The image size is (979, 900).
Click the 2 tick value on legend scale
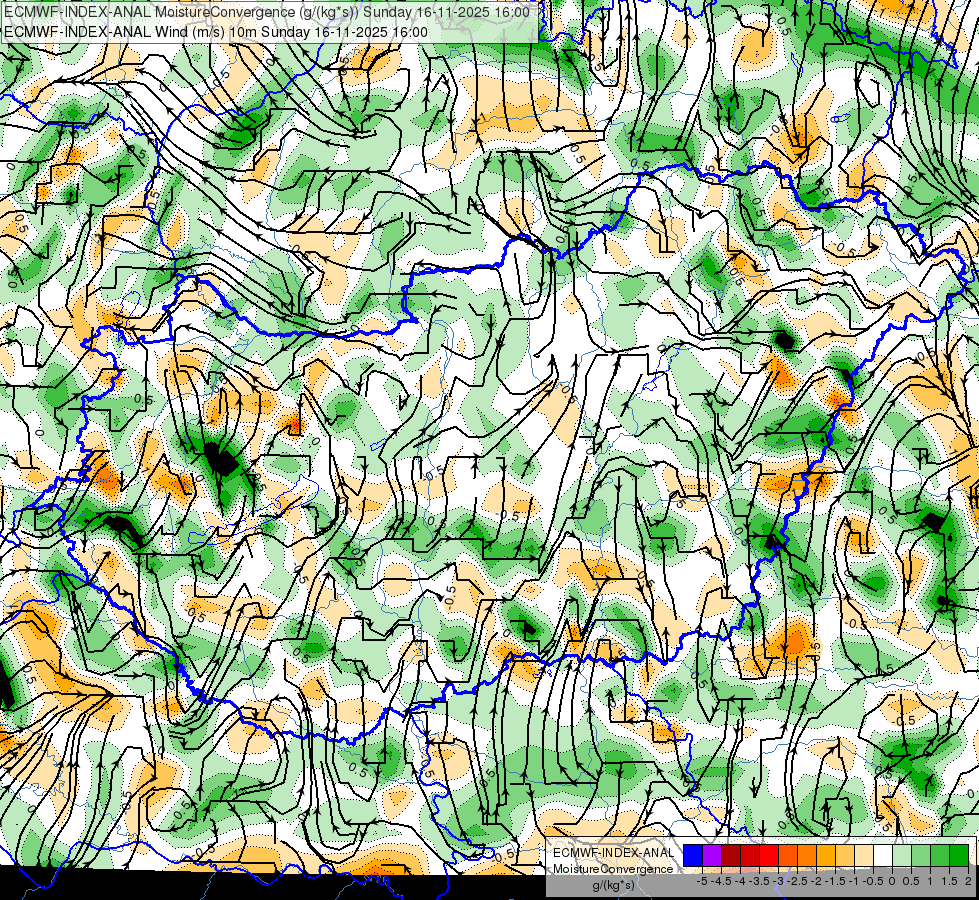tap(968, 881)
